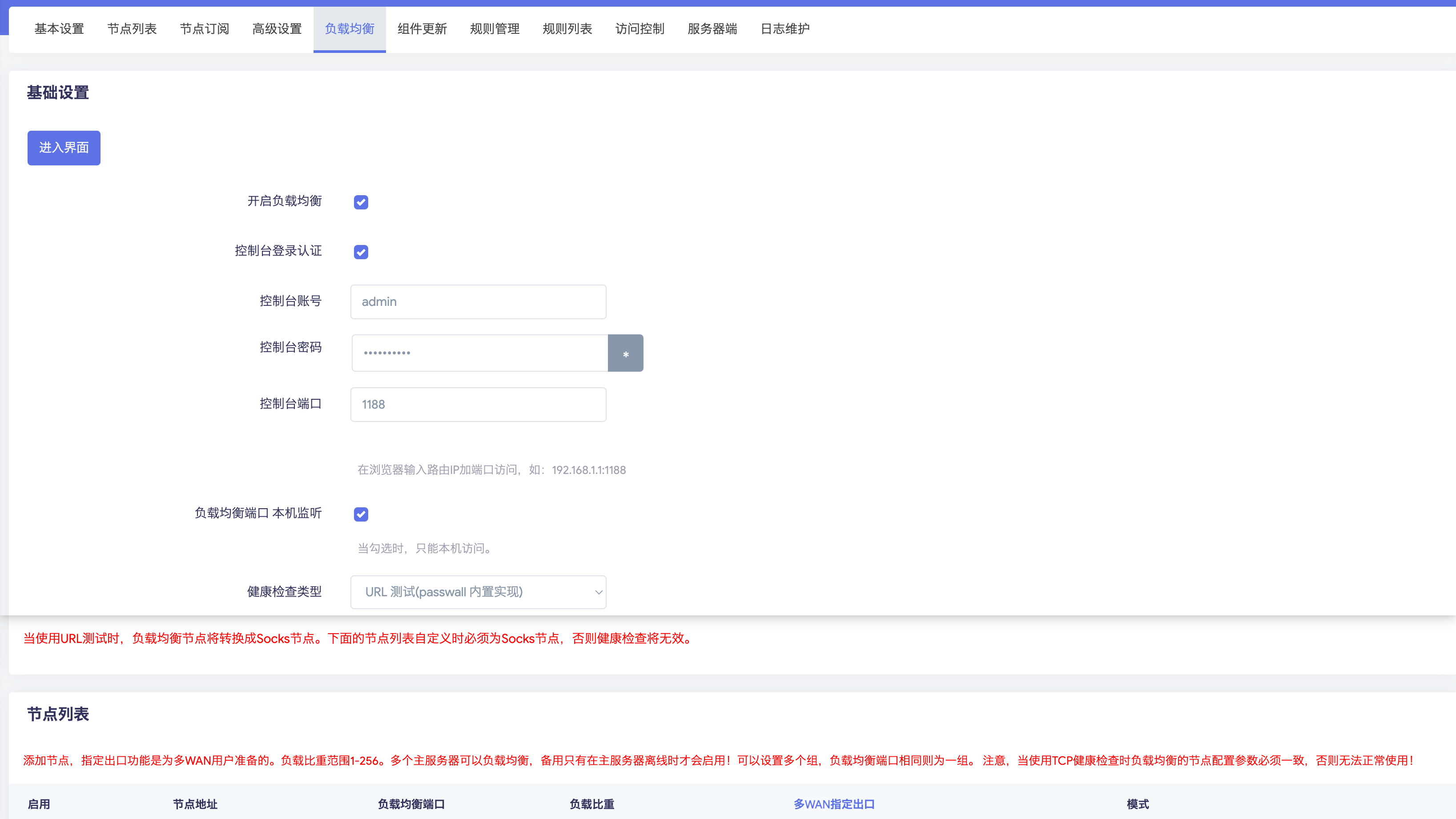Click 进入界面 button

click(x=64, y=148)
